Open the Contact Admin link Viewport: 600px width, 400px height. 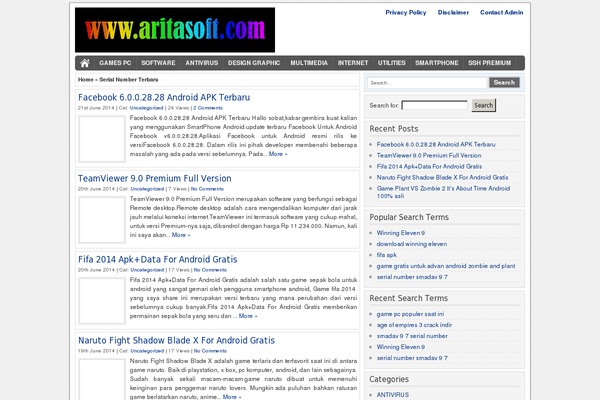click(501, 12)
